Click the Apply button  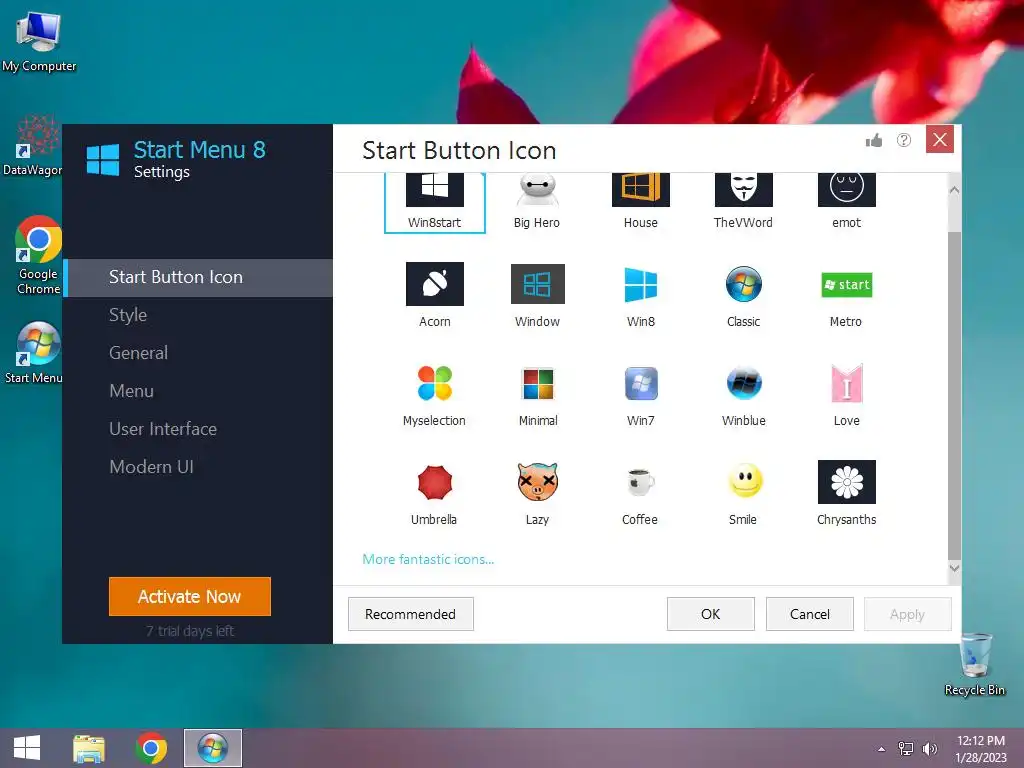[x=907, y=614]
